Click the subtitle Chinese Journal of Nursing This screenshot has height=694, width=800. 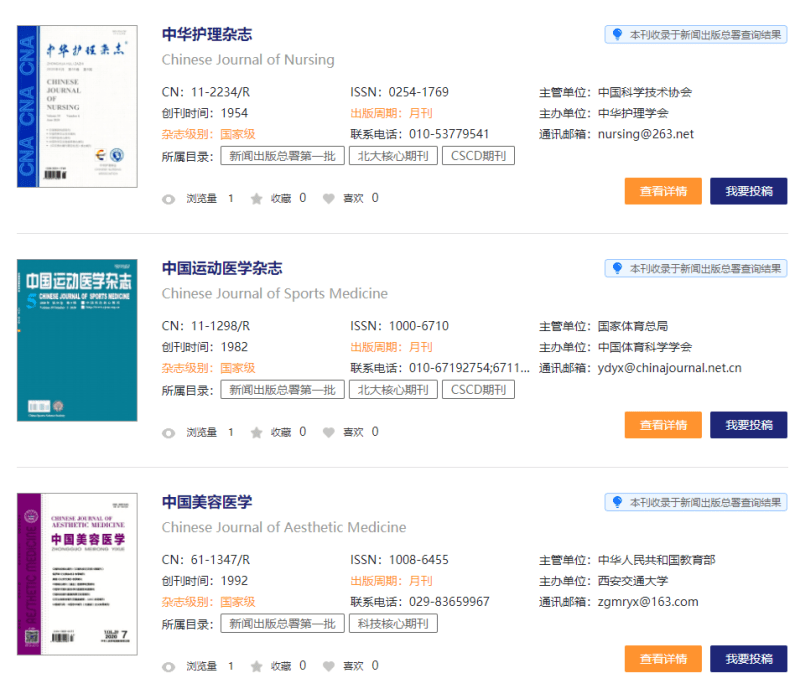248,60
